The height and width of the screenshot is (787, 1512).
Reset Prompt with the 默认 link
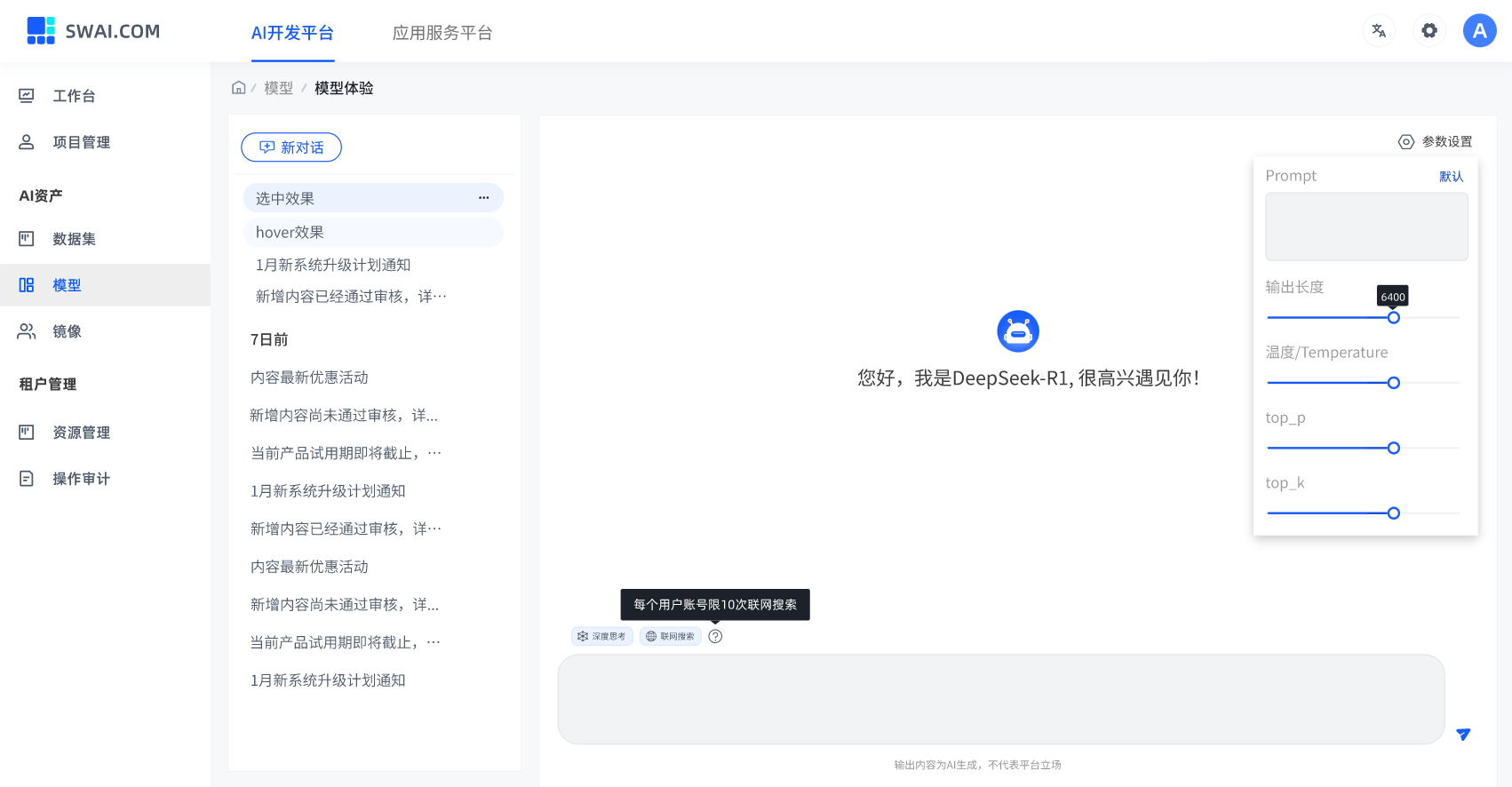pos(1452,177)
